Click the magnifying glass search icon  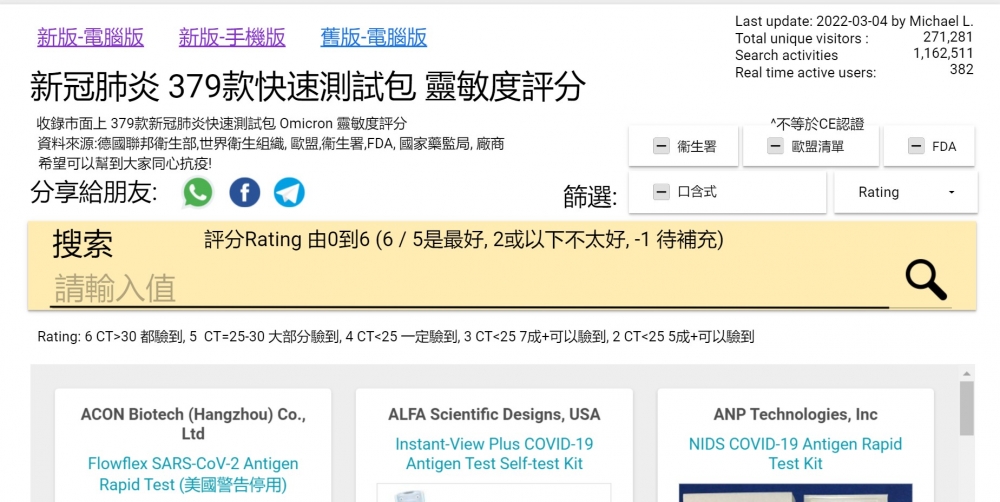coord(926,281)
